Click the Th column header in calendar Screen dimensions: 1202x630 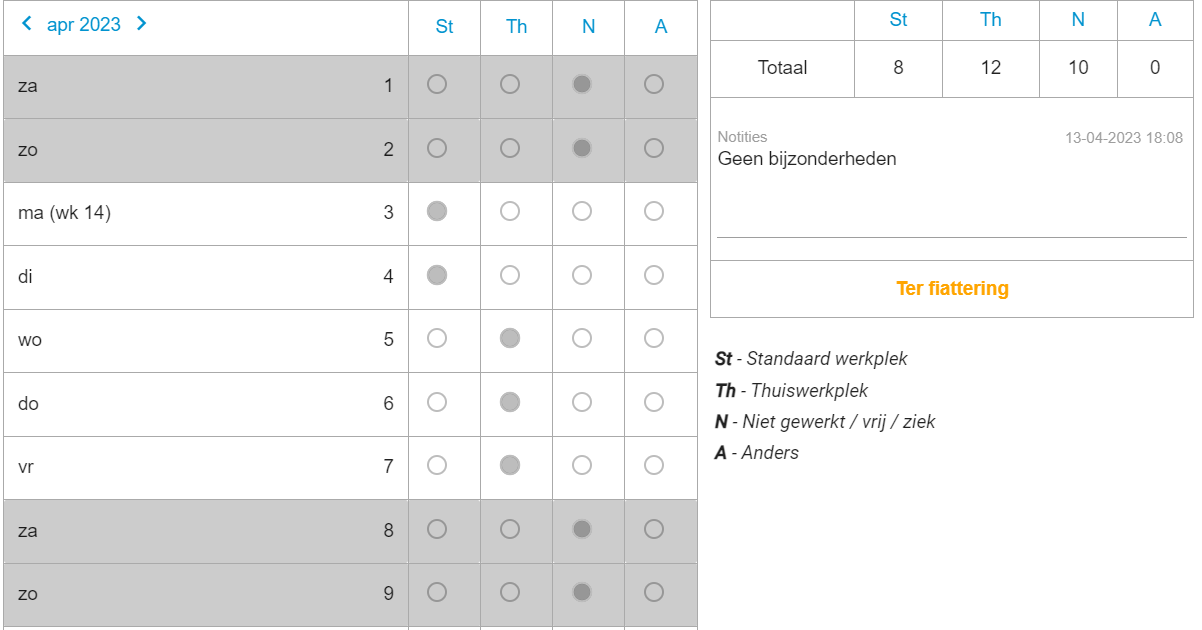click(516, 27)
